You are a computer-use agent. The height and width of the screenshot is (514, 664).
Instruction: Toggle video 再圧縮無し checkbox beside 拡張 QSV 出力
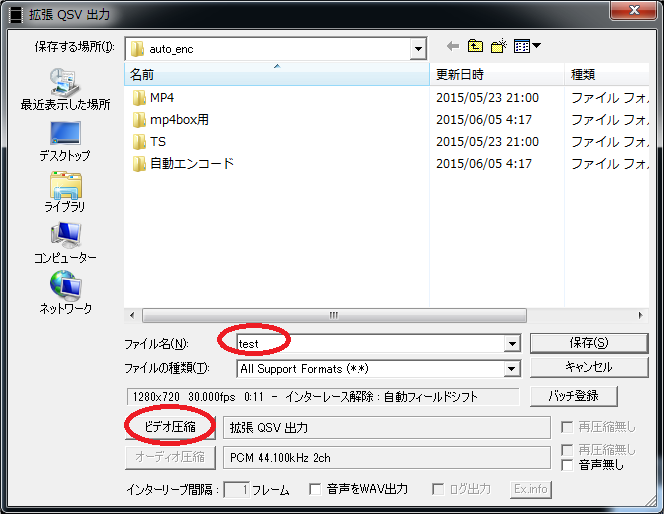[567, 427]
